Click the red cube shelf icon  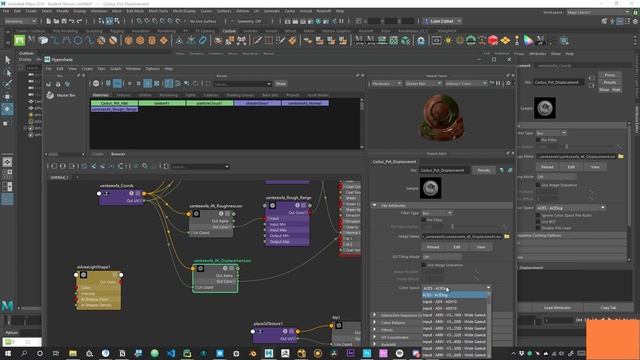(x=493, y=40)
